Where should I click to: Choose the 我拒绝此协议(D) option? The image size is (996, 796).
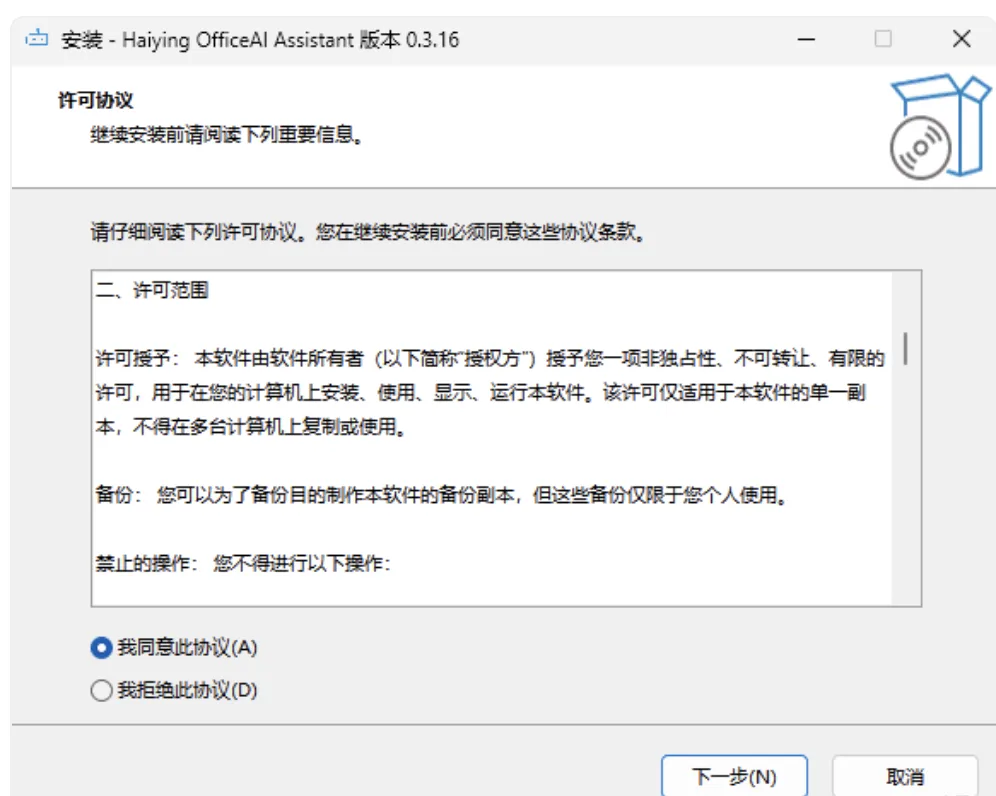pyautogui.click(x=101, y=690)
